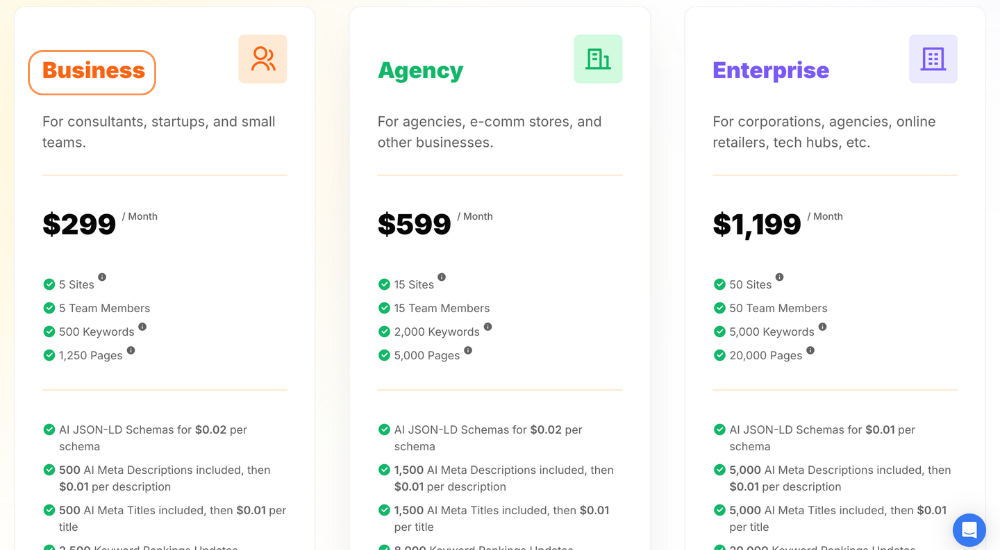Click info icon next to 5,000 Keywords
1000x550 pixels.
823,326
